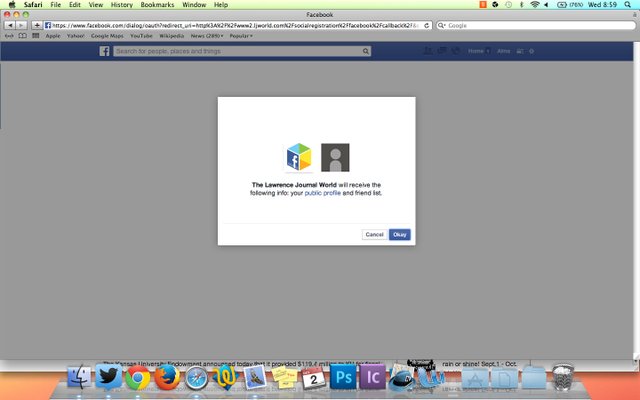Click the Safari address bar URL
The height and width of the screenshot is (400, 640).
click(x=235, y=25)
